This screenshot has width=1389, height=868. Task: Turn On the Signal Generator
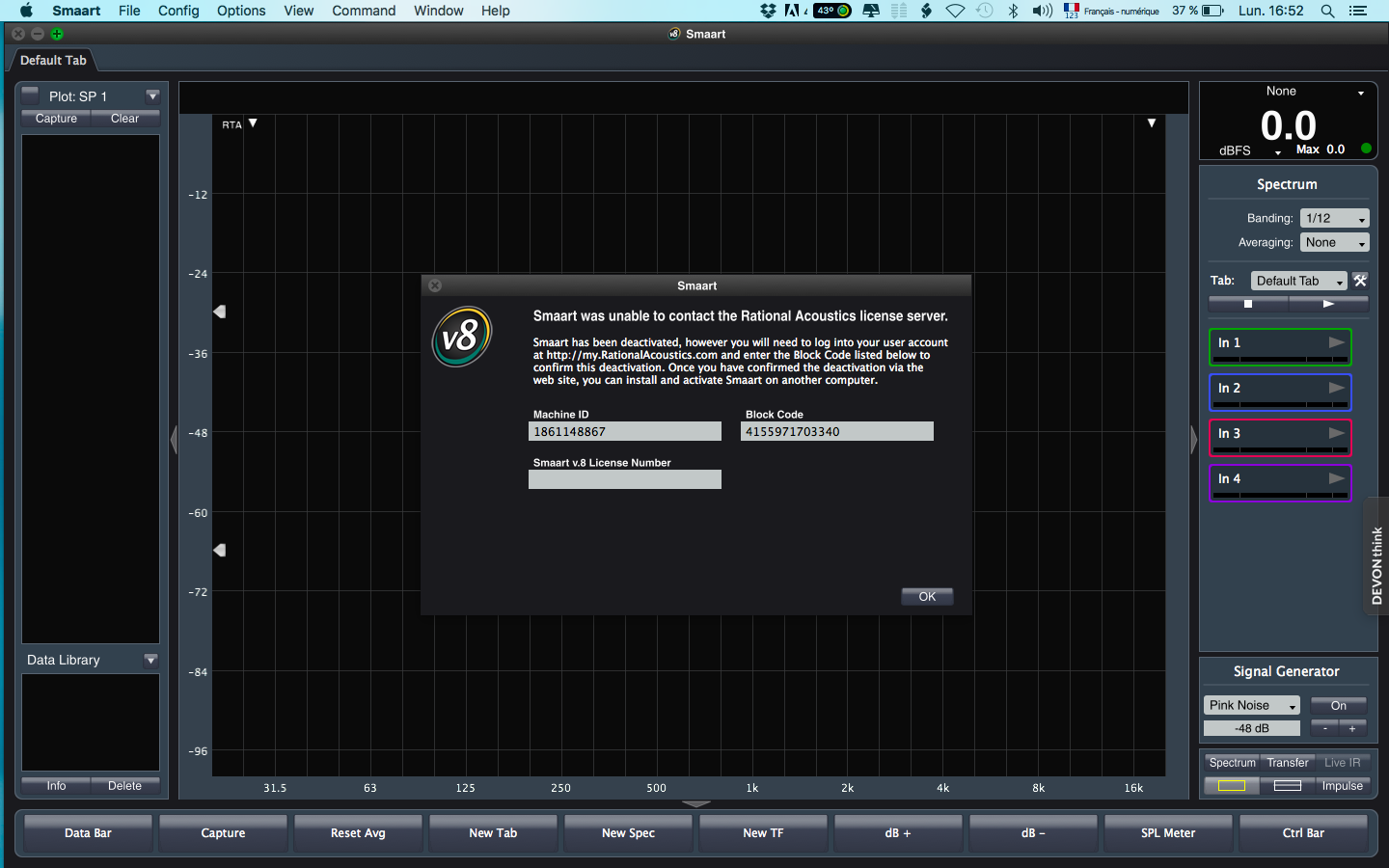(1338, 705)
